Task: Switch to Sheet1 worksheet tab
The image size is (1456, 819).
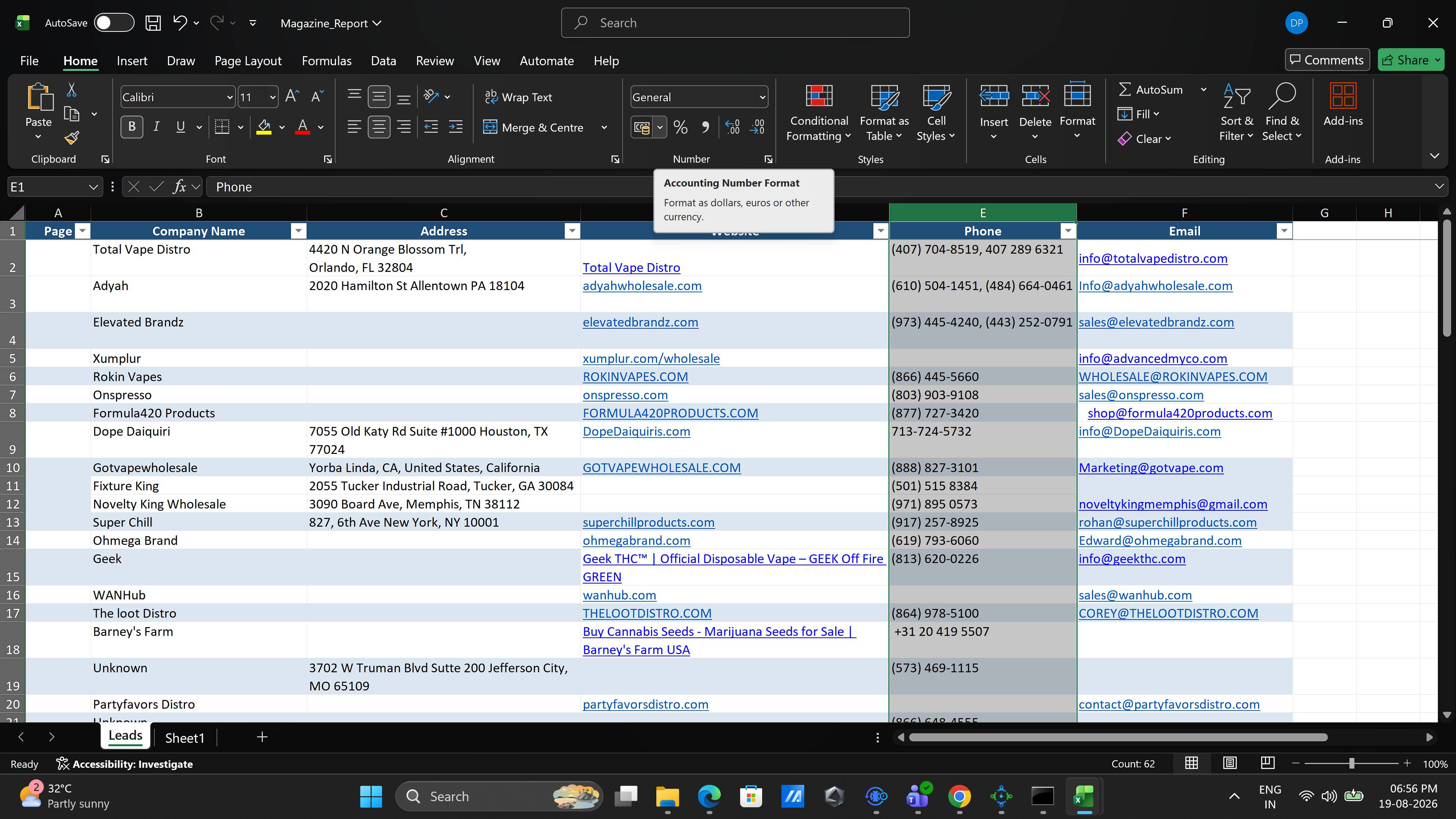Action: [184, 737]
